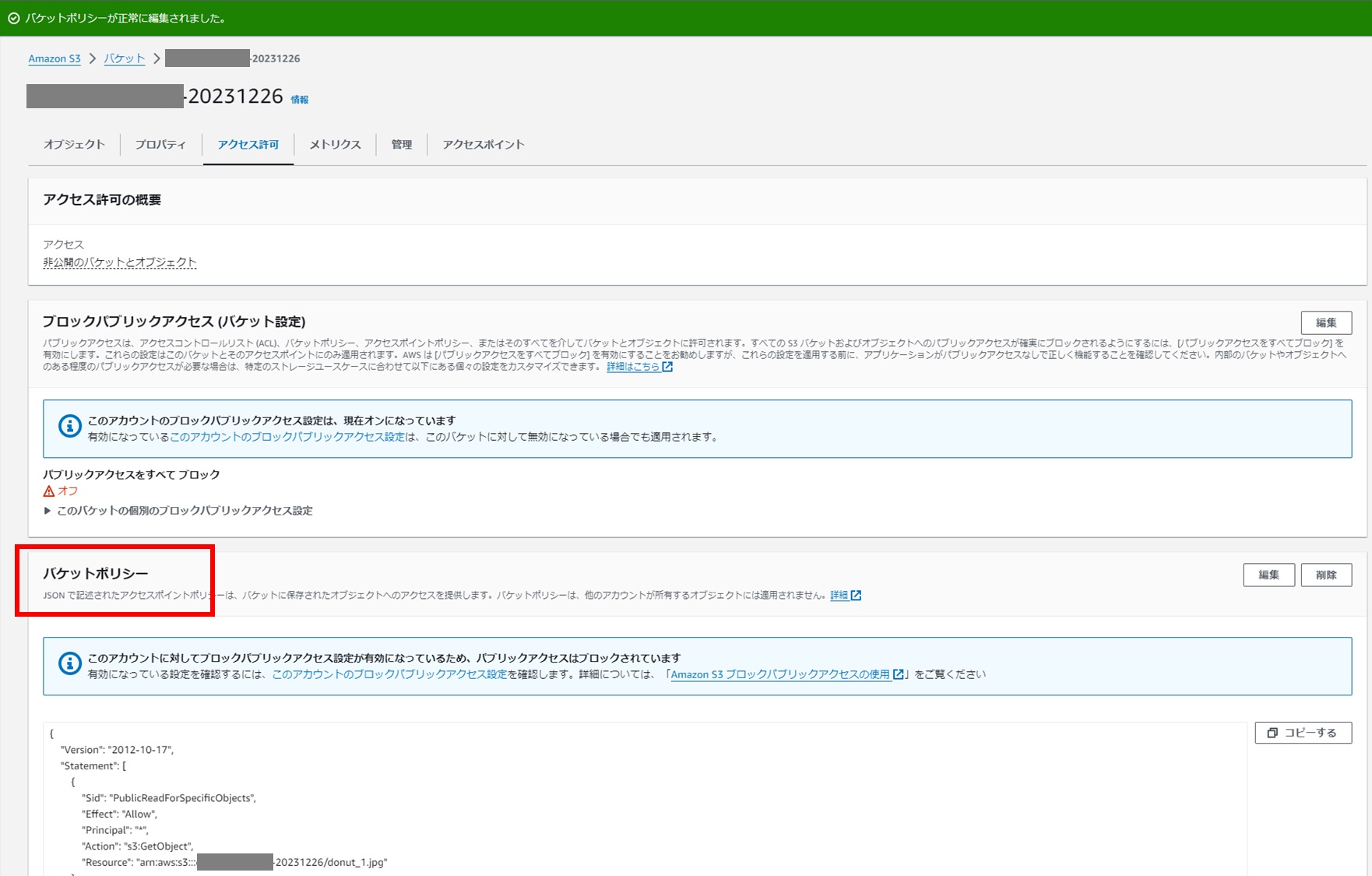Click the copy icon next to コピーする
This screenshot has height=876, width=1372.
point(1272,733)
